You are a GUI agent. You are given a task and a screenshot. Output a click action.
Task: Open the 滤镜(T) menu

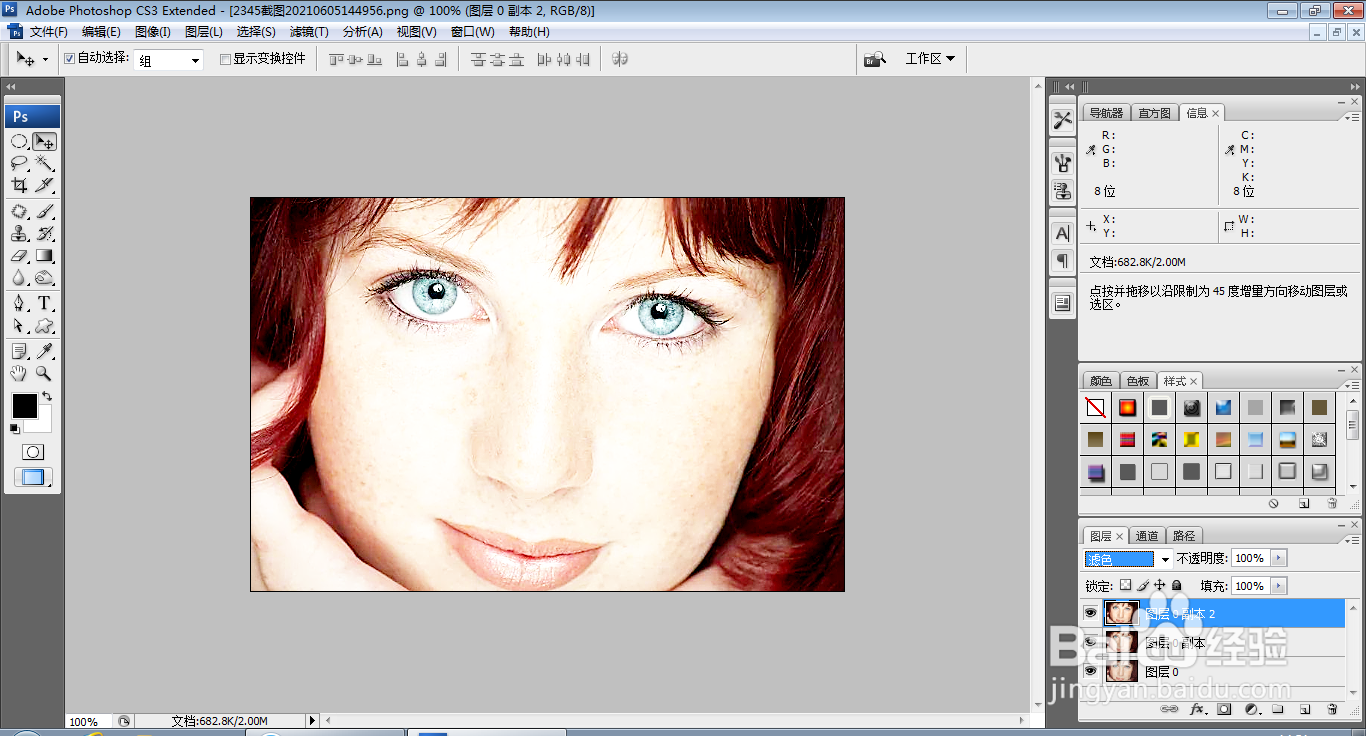309,32
